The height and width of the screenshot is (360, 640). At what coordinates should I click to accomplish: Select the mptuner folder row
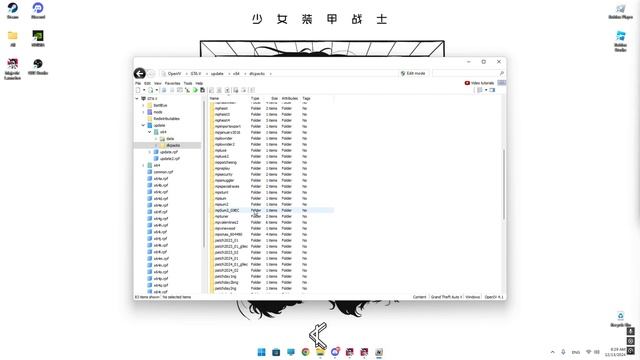[272, 216]
